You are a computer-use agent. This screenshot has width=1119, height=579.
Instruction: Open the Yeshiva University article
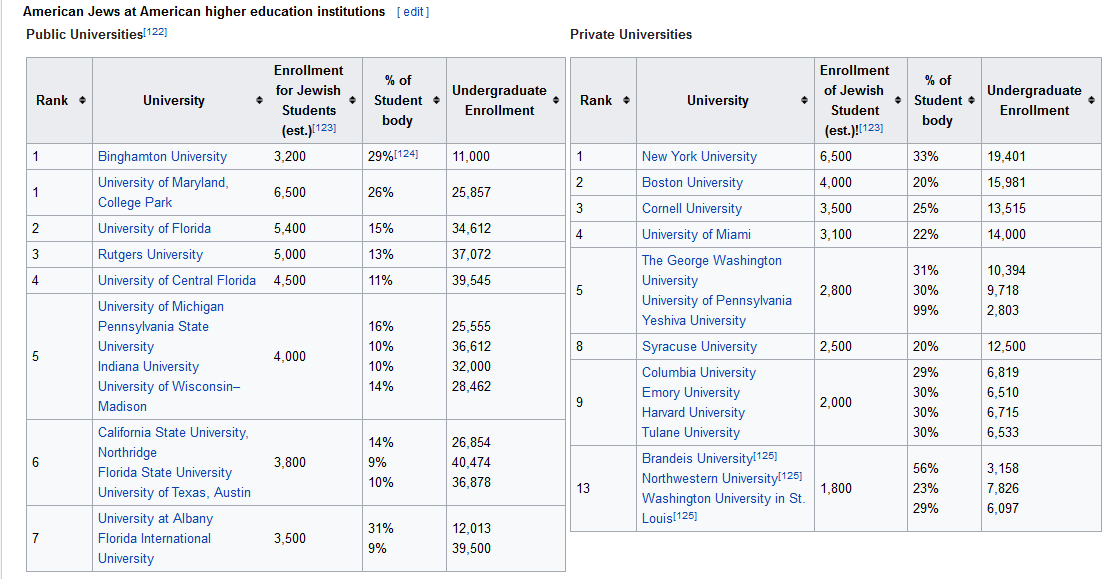pos(693,321)
